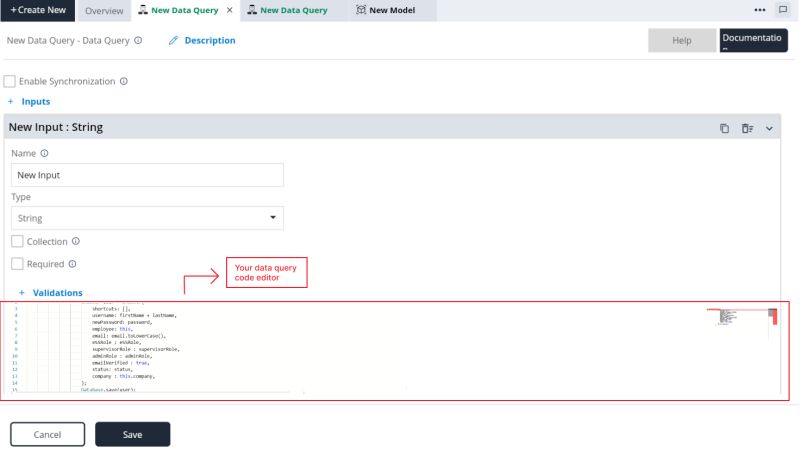Open the New Model tab
The image size is (800, 463).
(x=392, y=10)
